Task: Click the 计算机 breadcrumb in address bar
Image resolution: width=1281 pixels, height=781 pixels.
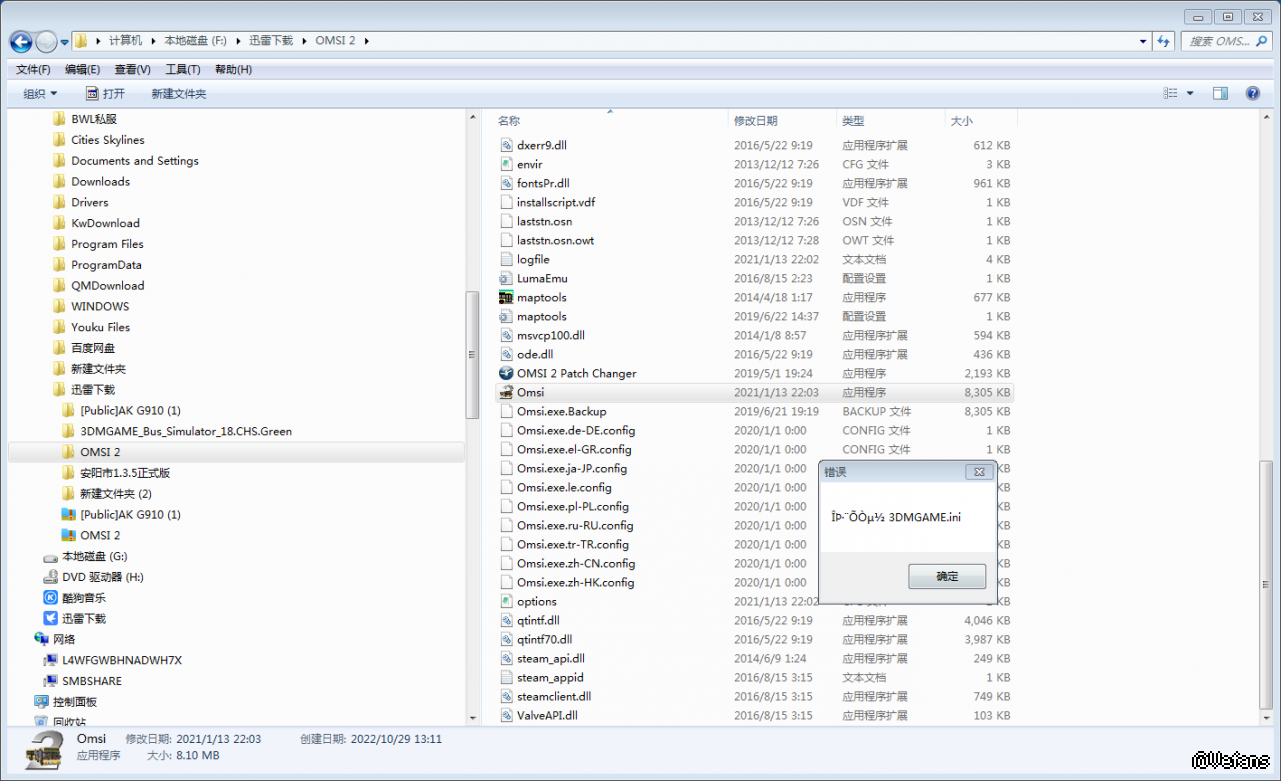Action: 125,41
